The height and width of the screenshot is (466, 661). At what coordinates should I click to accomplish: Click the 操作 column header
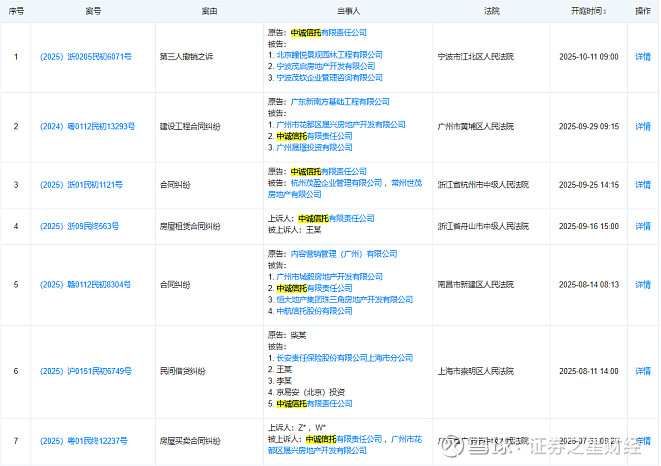[643, 11]
